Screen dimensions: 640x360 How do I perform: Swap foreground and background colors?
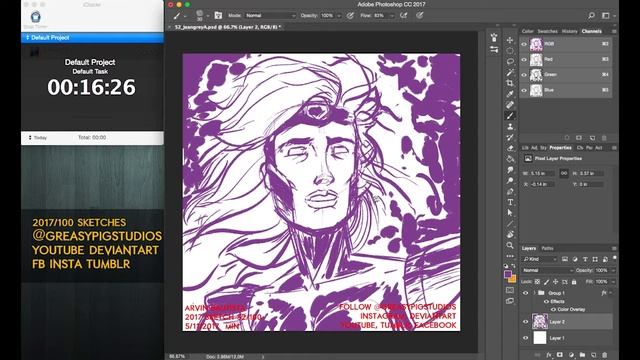click(x=513, y=266)
